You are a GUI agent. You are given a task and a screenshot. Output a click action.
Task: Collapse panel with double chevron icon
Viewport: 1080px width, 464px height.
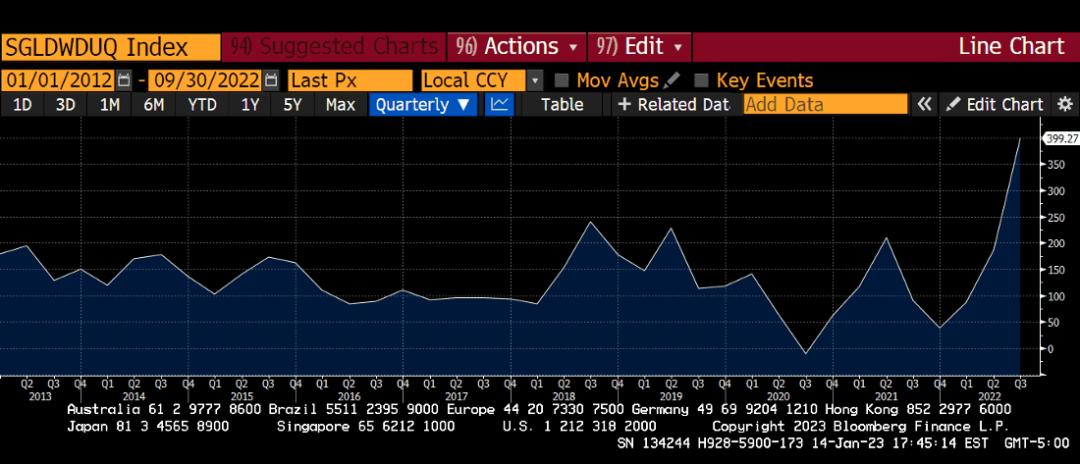[925, 104]
